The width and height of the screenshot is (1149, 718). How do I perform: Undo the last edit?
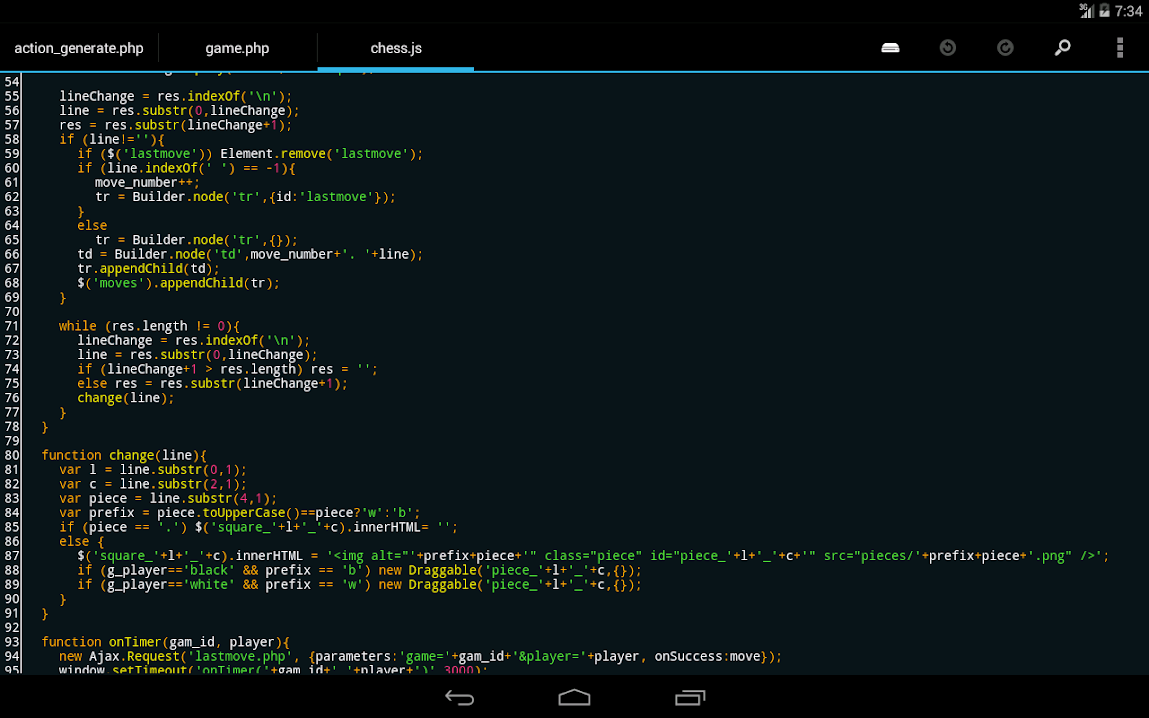(947, 47)
